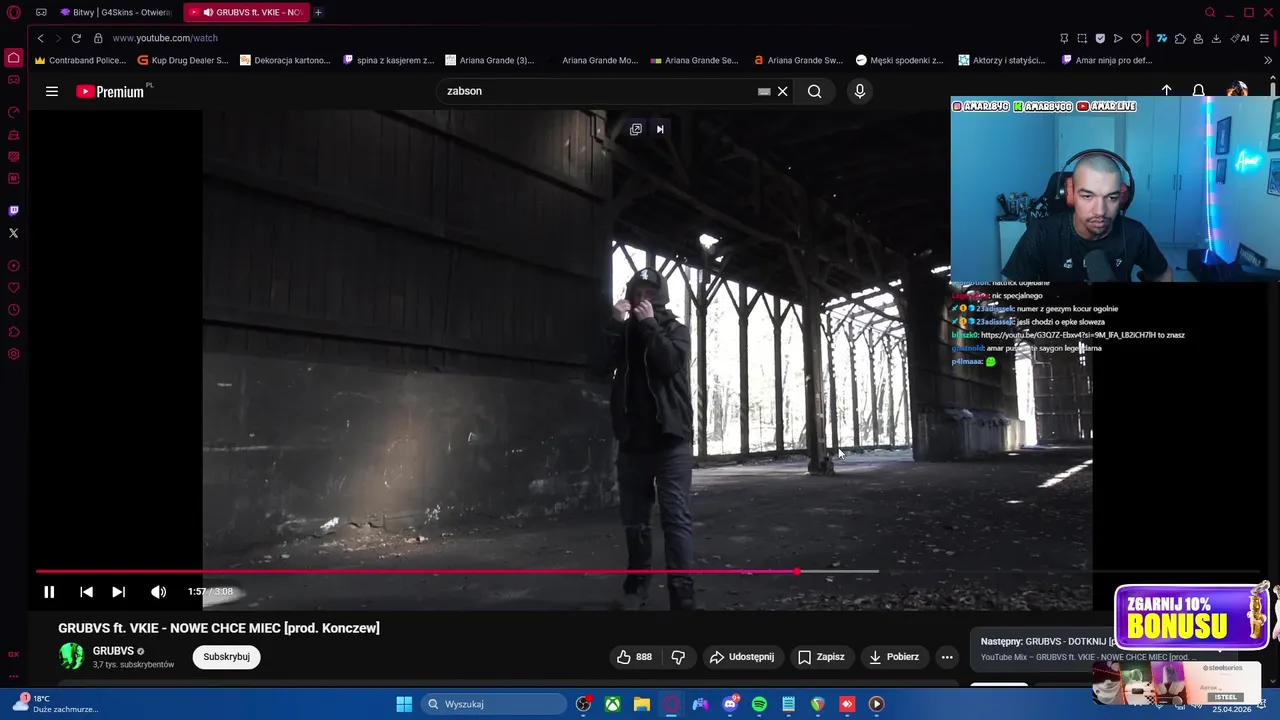
Task: Reload the YouTube page
Action: [x=76, y=38]
